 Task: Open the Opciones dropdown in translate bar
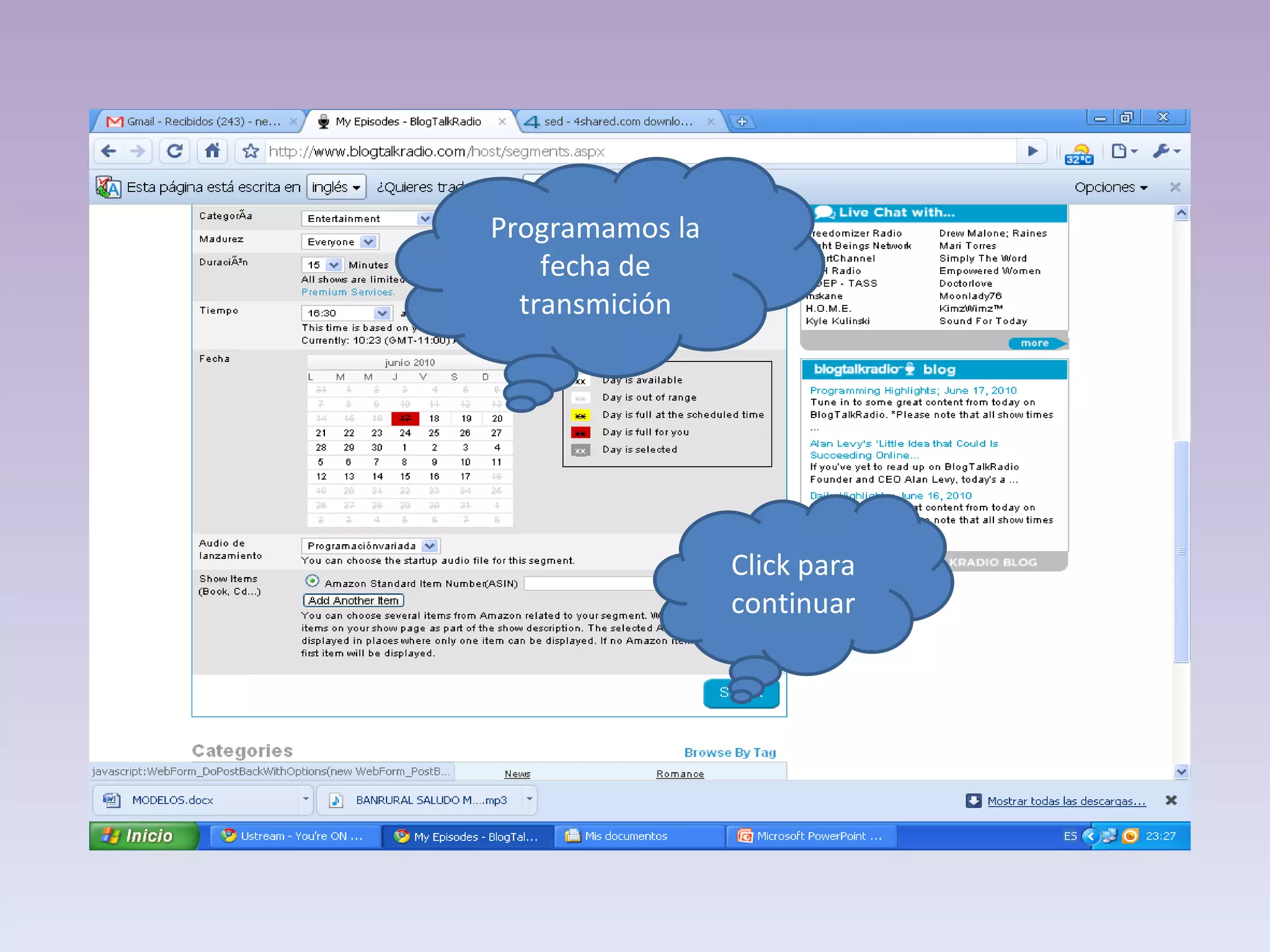(x=1111, y=187)
